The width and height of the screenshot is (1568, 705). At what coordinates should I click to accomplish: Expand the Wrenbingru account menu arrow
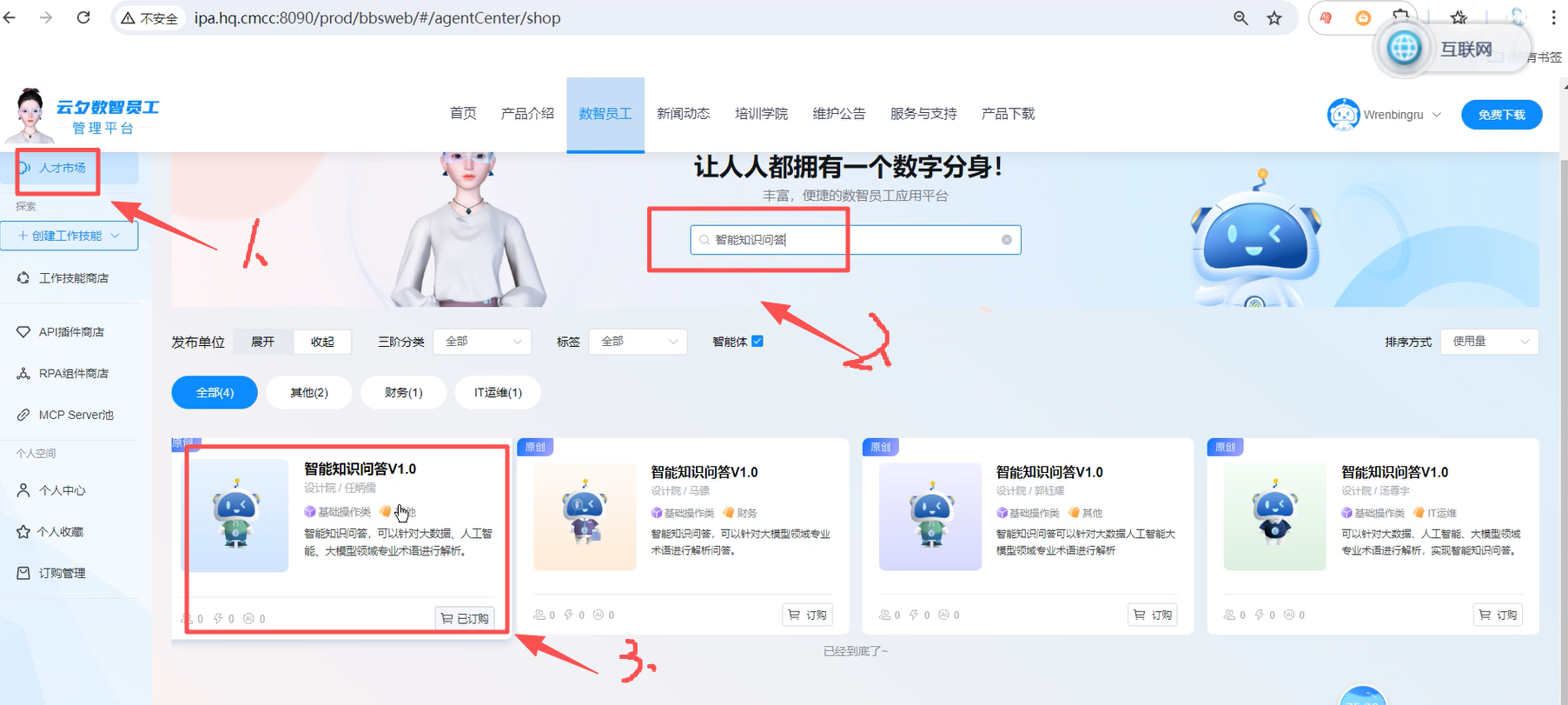(1436, 115)
